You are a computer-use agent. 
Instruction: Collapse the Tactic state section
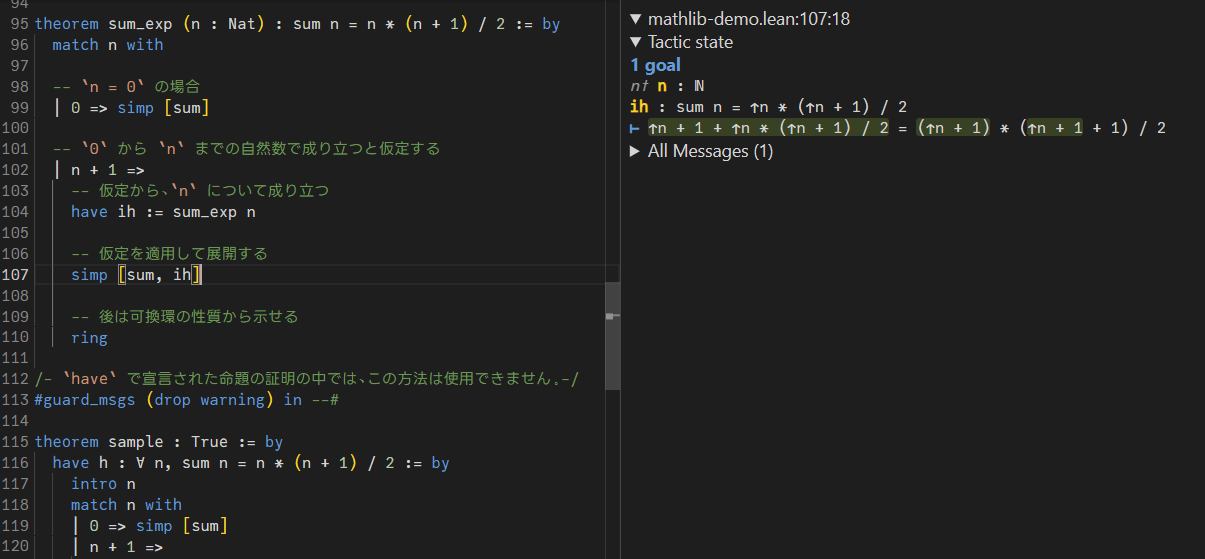636,42
